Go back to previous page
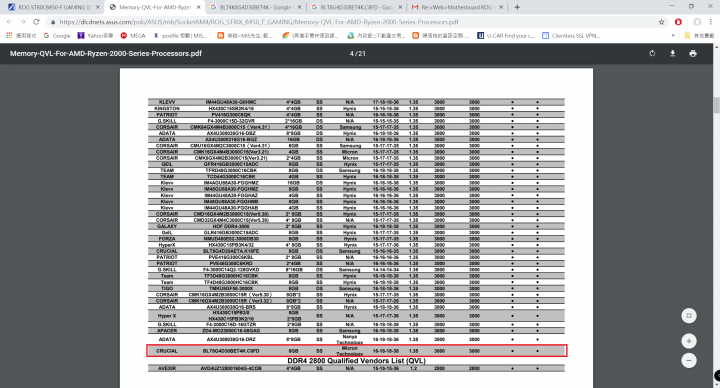 pyautogui.click(x=9, y=22)
